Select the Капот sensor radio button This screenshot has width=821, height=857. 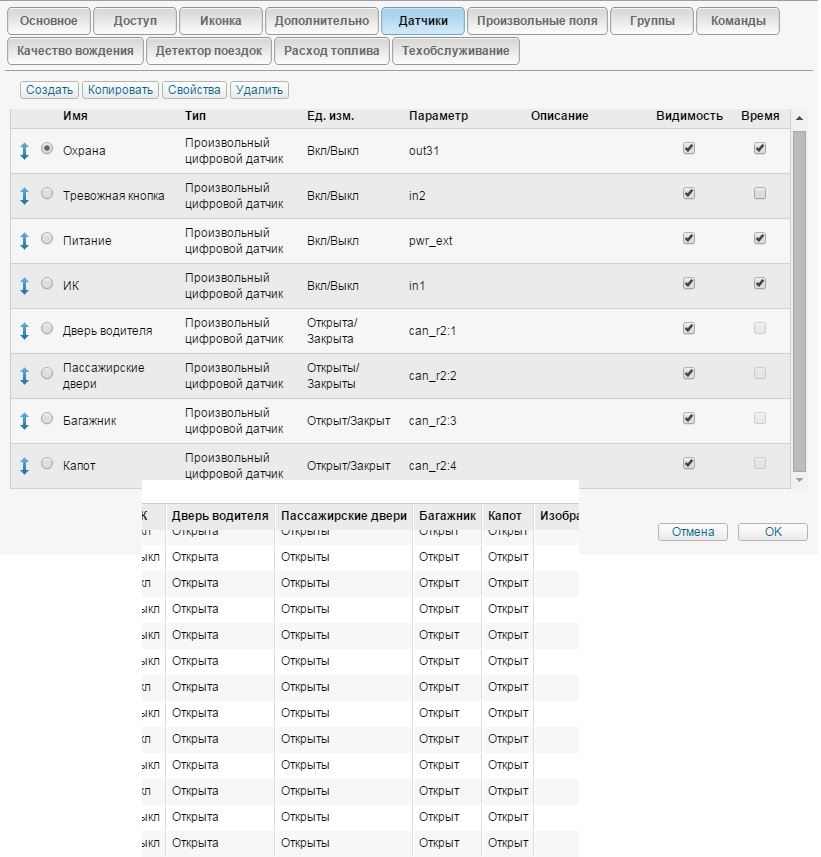pos(47,464)
